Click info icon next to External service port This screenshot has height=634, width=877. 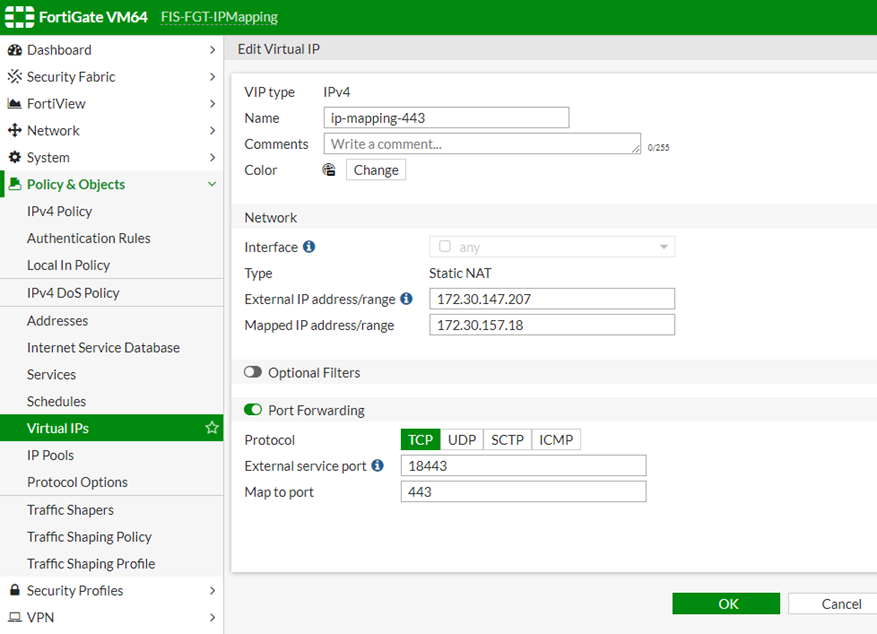[x=377, y=466]
